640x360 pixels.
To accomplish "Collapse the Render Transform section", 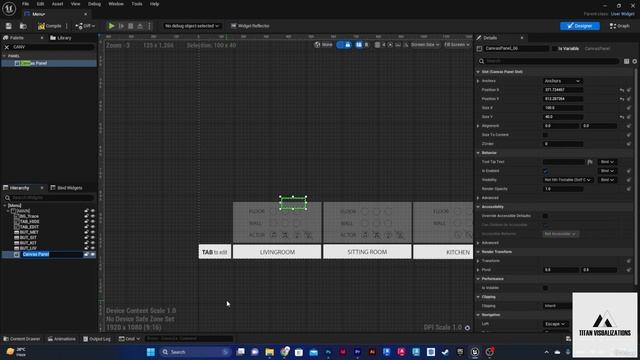I will click(478, 252).
